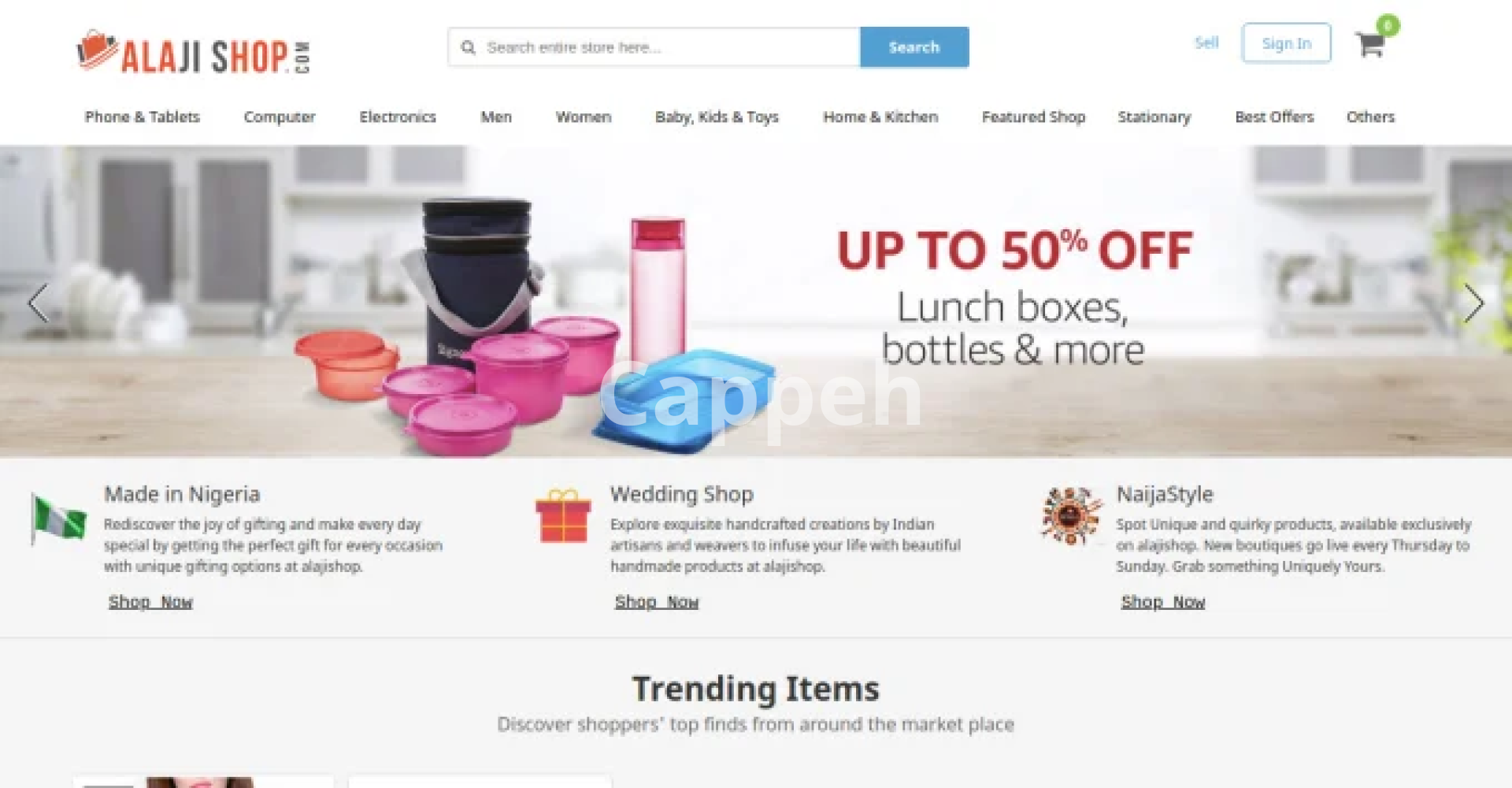Click the Sign In button

(x=1287, y=43)
